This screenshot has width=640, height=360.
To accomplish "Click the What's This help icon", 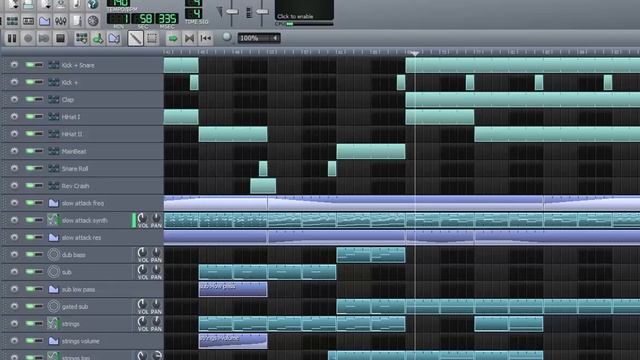I will pos(93,4).
